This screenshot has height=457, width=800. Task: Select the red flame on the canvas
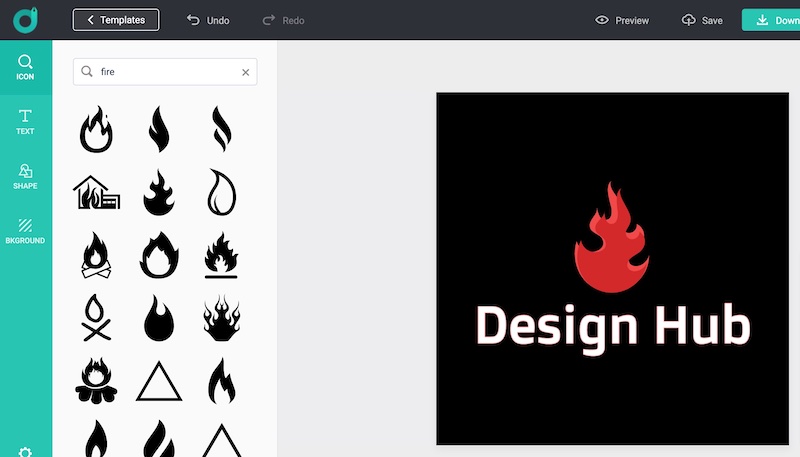pos(611,238)
